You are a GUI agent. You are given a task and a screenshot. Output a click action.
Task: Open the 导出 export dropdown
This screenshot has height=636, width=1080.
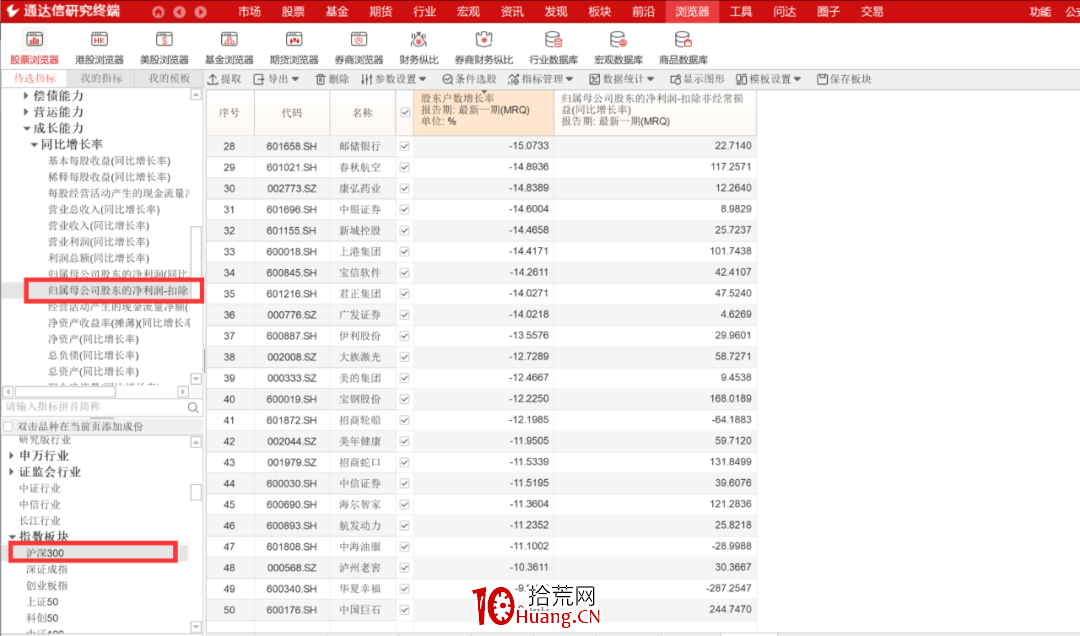coord(276,79)
